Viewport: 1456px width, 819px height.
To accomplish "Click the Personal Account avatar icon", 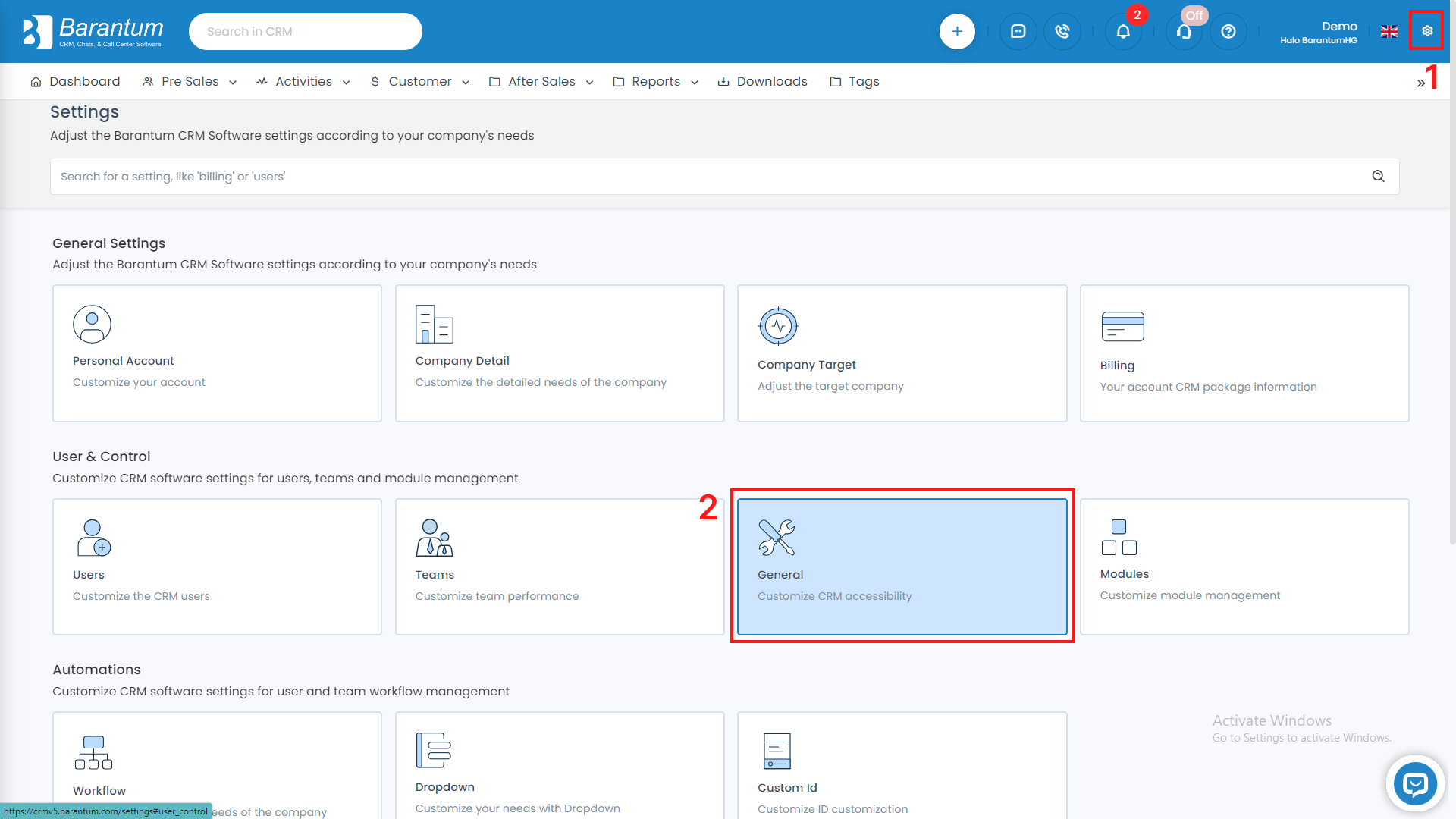I will tap(92, 325).
